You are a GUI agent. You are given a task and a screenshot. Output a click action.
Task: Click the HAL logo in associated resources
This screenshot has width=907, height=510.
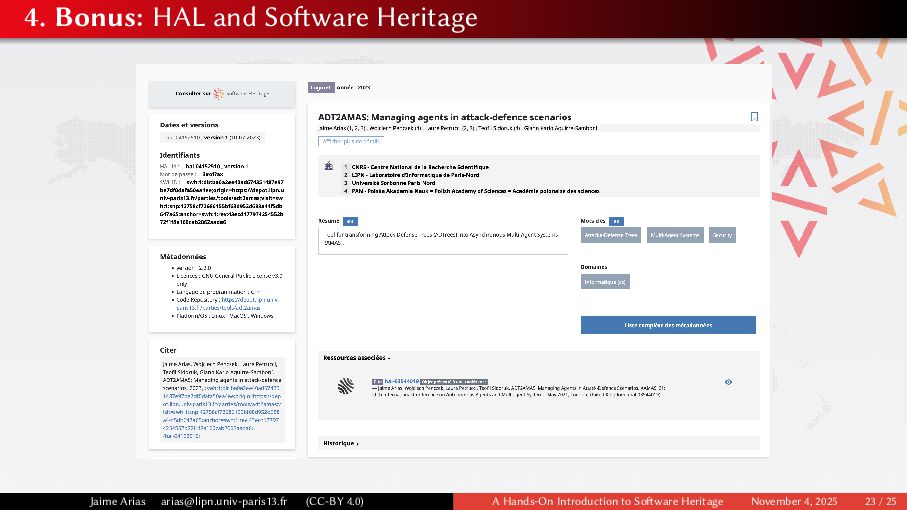pos(345,386)
